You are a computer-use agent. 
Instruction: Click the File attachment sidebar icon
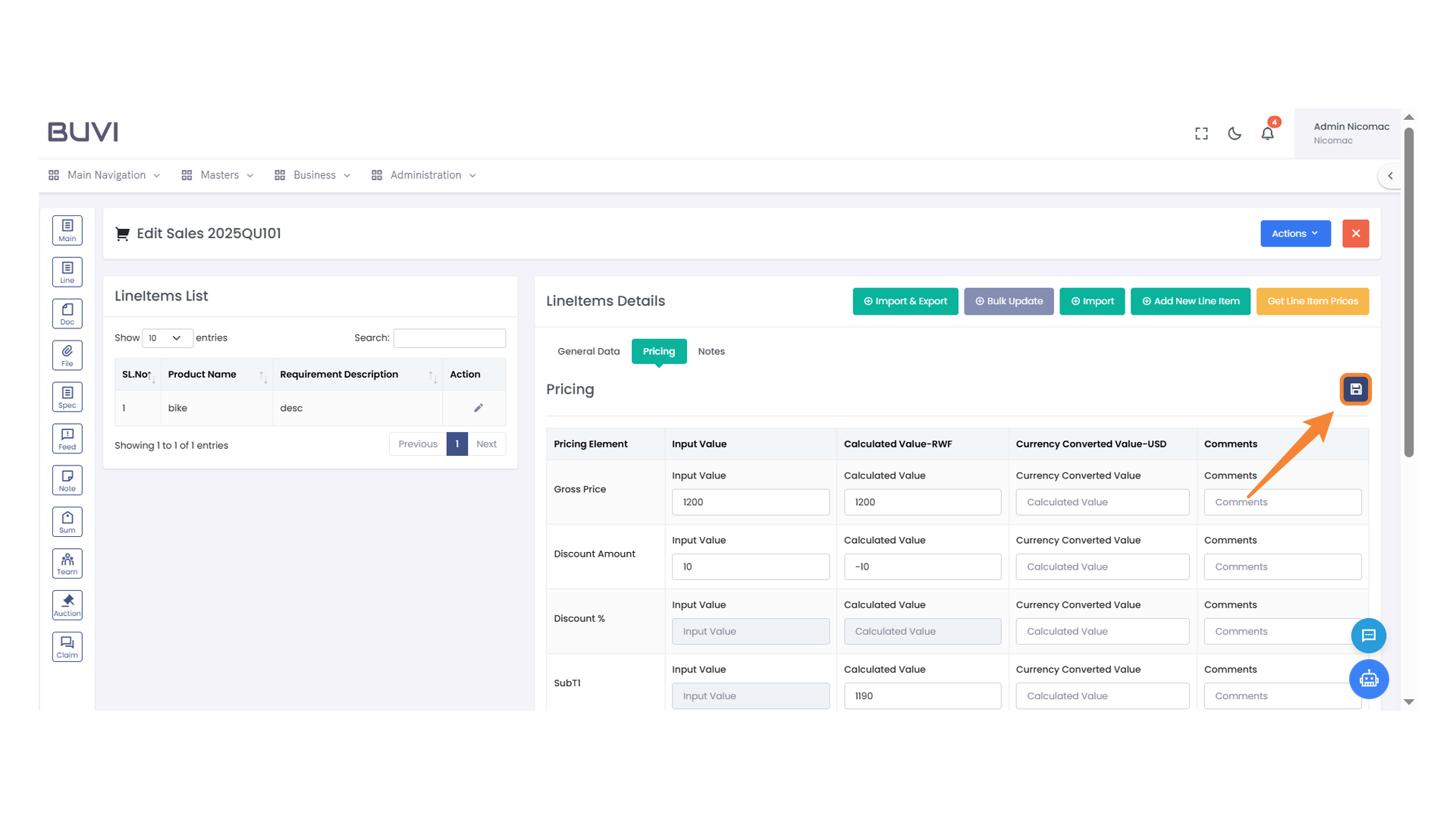pos(67,355)
